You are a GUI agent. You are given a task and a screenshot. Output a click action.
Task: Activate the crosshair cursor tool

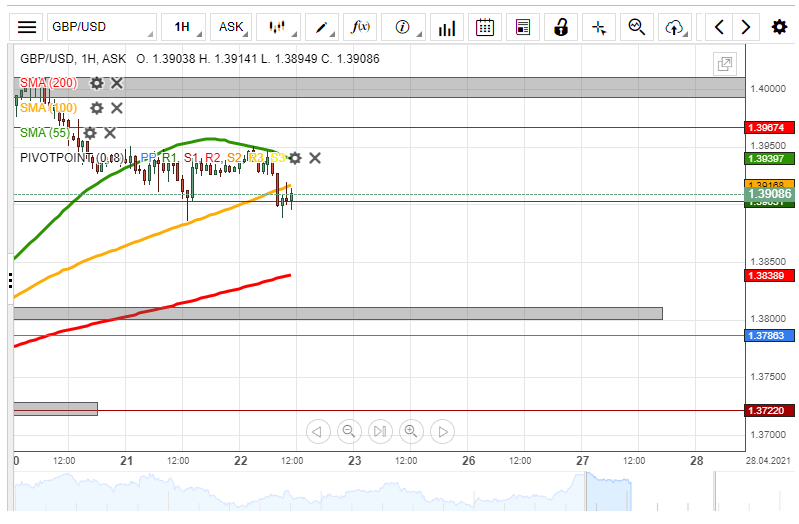click(599, 27)
